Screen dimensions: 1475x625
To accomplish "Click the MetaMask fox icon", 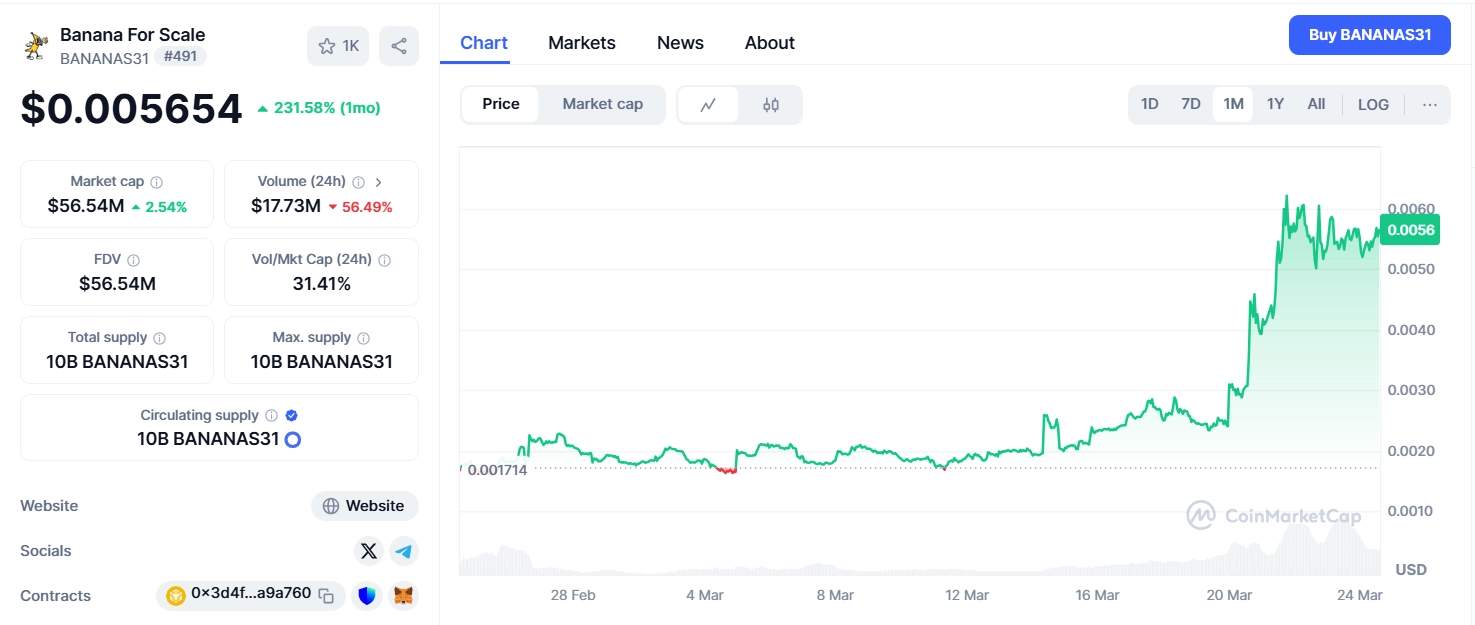I will [403, 595].
